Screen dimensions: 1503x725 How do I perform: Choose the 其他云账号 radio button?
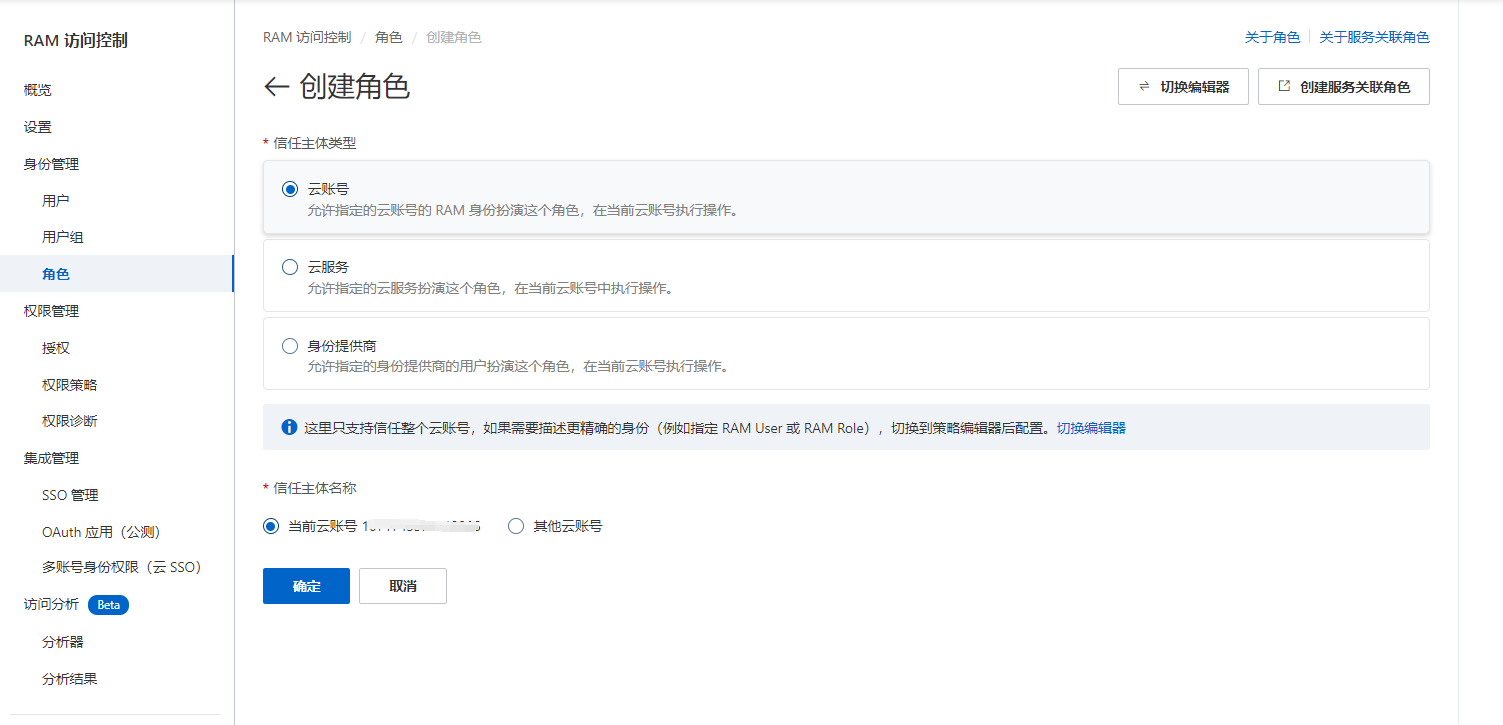516,526
